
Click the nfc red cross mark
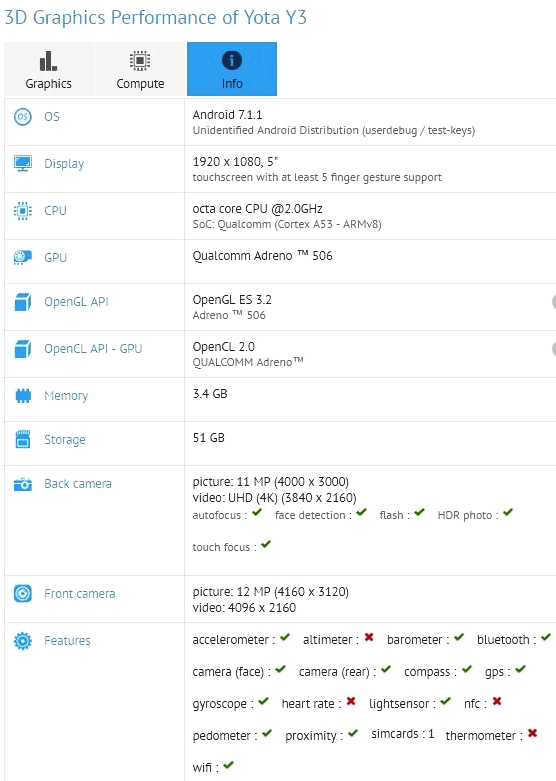pyautogui.click(x=497, y=701)
